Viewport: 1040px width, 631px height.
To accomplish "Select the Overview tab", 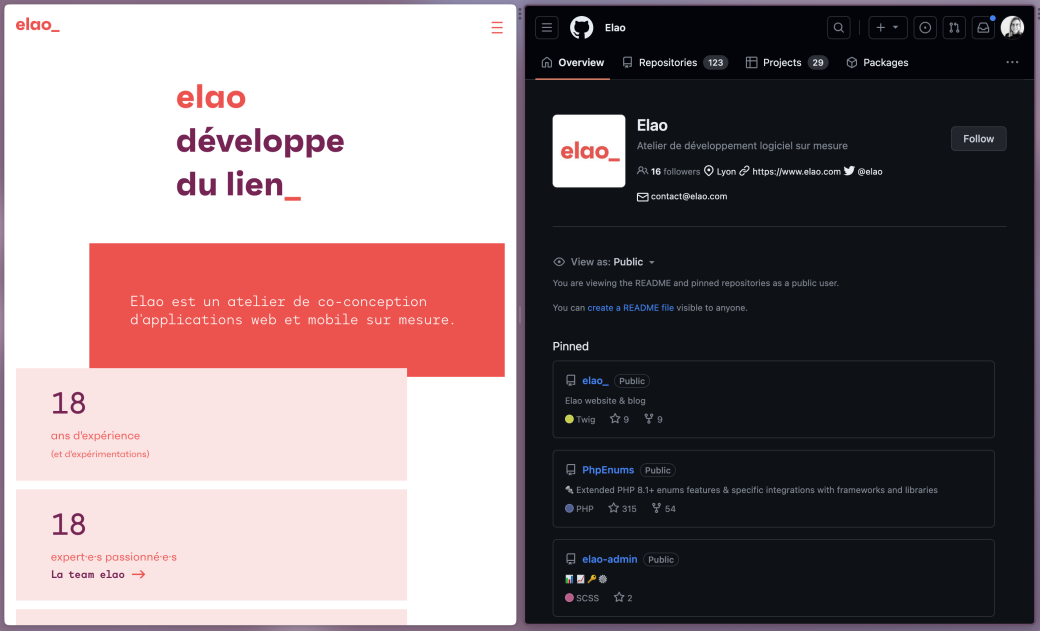I will click(x=572, y=62).
